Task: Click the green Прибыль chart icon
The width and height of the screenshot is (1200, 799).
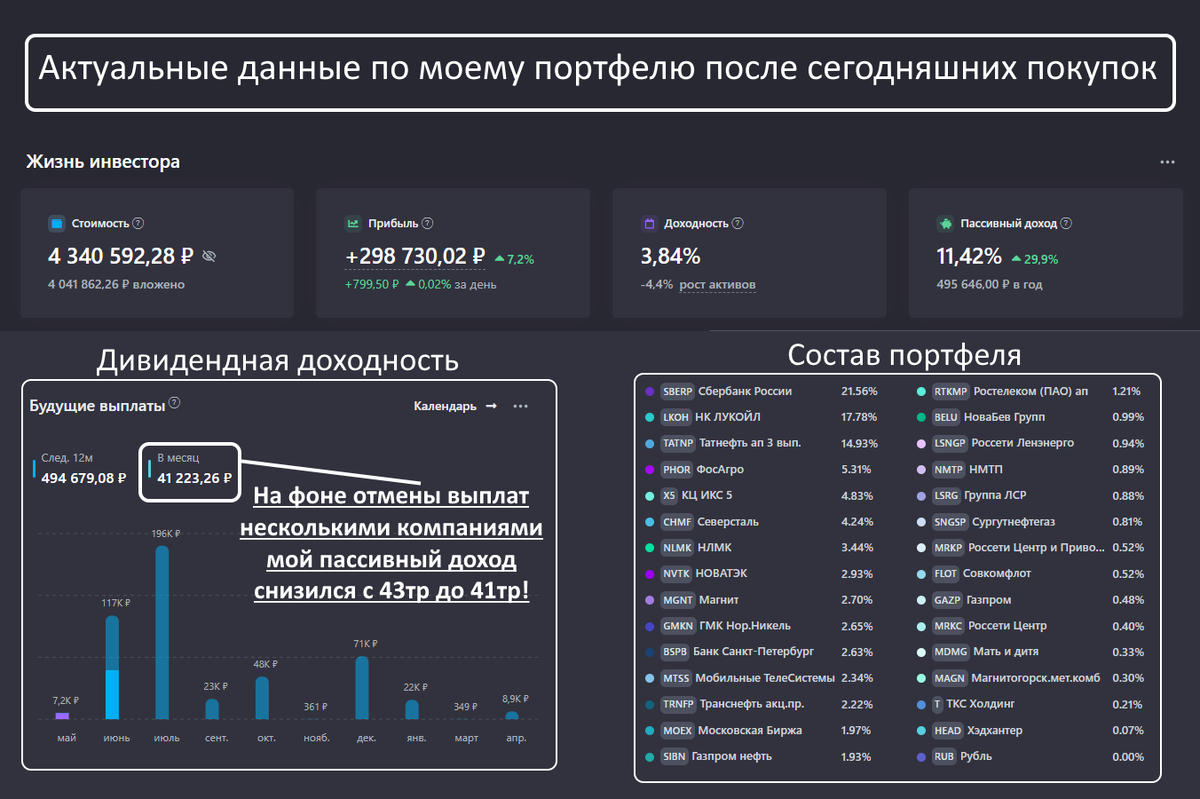Action: [353, 224]
